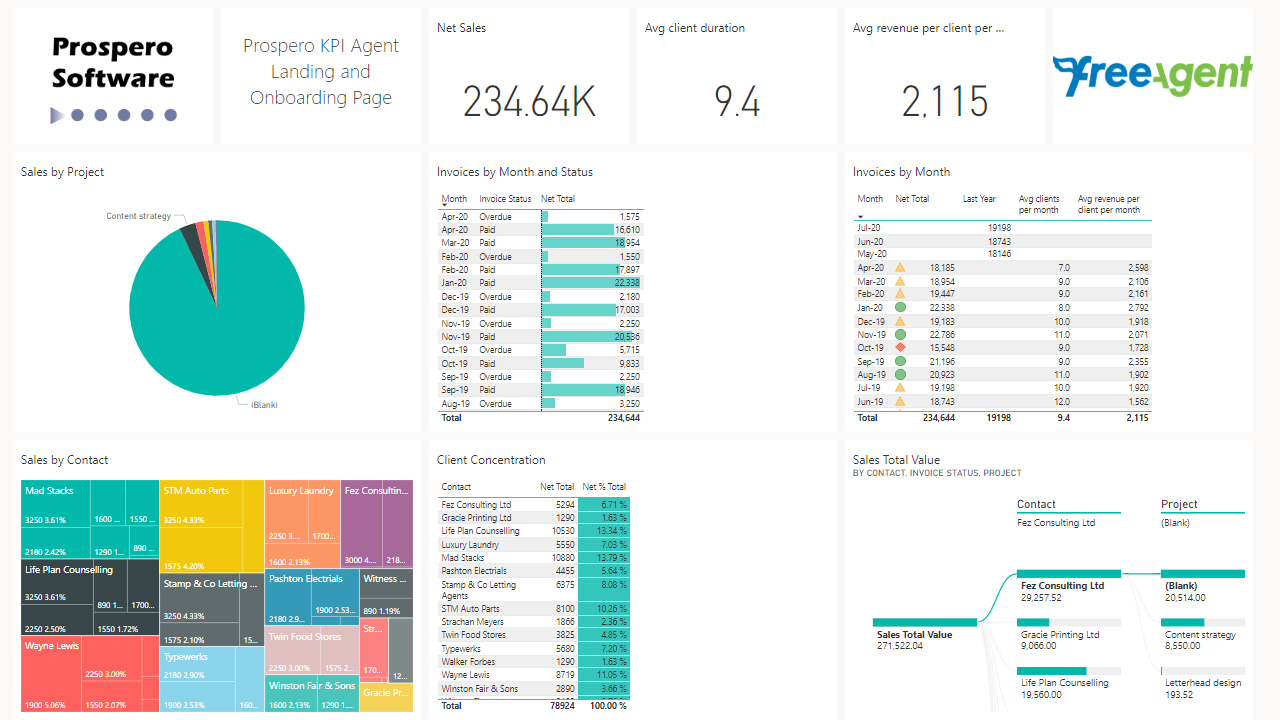Select the Luxury Laundry treemap tile
Screen dimensions: 1280x720
(x=302, y=525)
